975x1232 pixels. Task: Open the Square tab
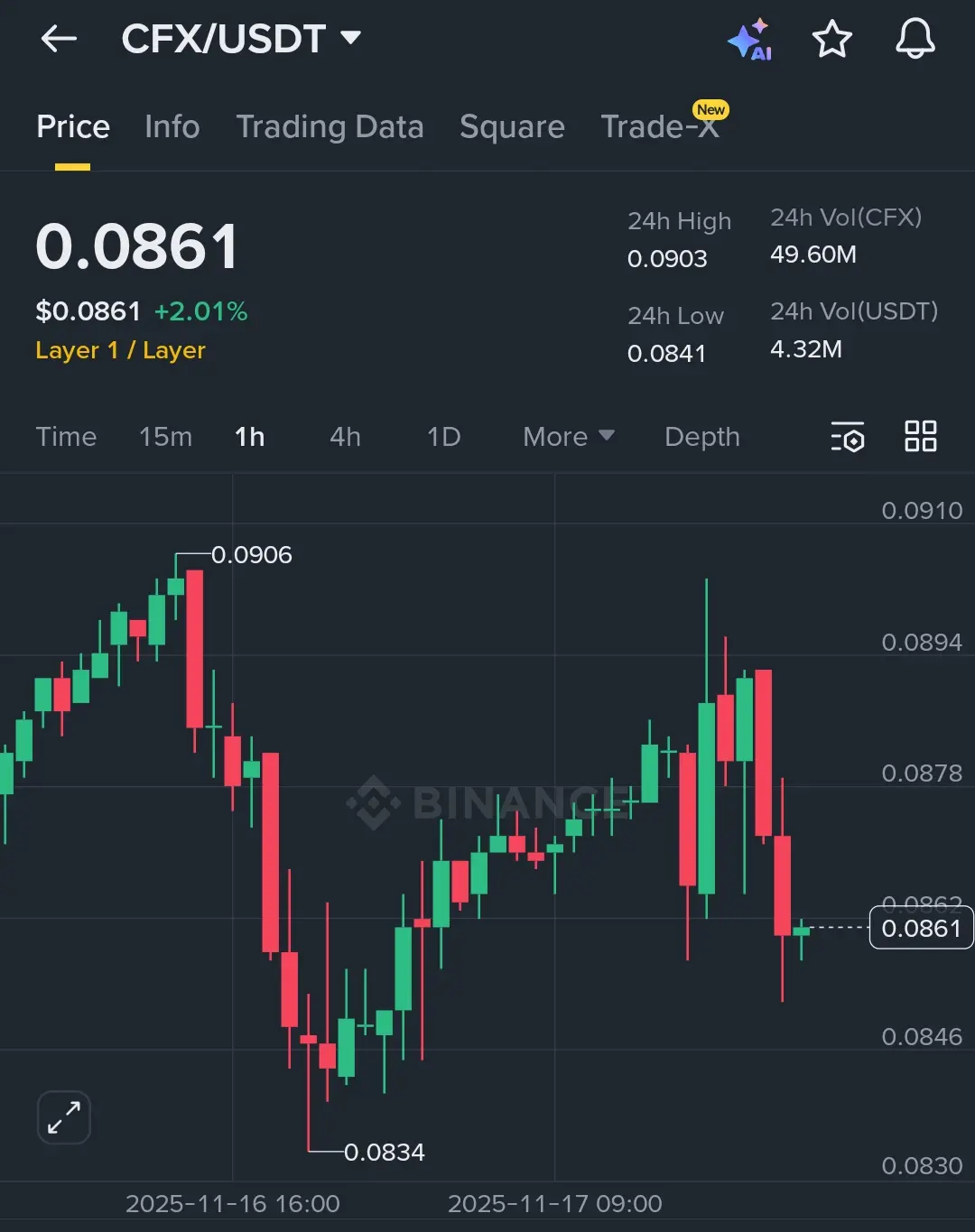click(x=512, y=127)
